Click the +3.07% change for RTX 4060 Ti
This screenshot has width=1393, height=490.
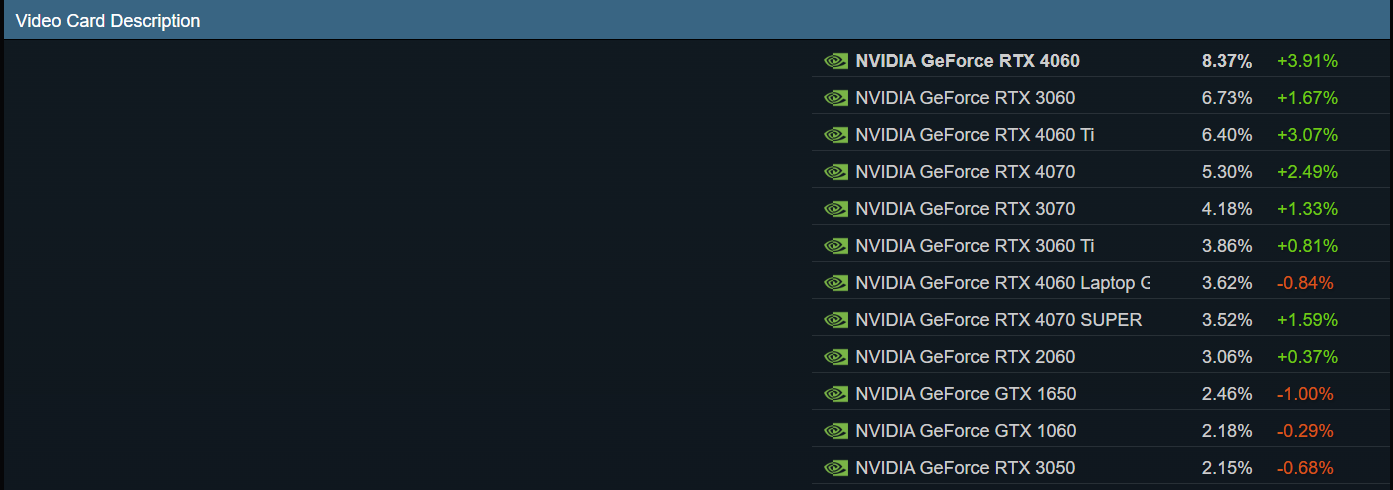1307,135
